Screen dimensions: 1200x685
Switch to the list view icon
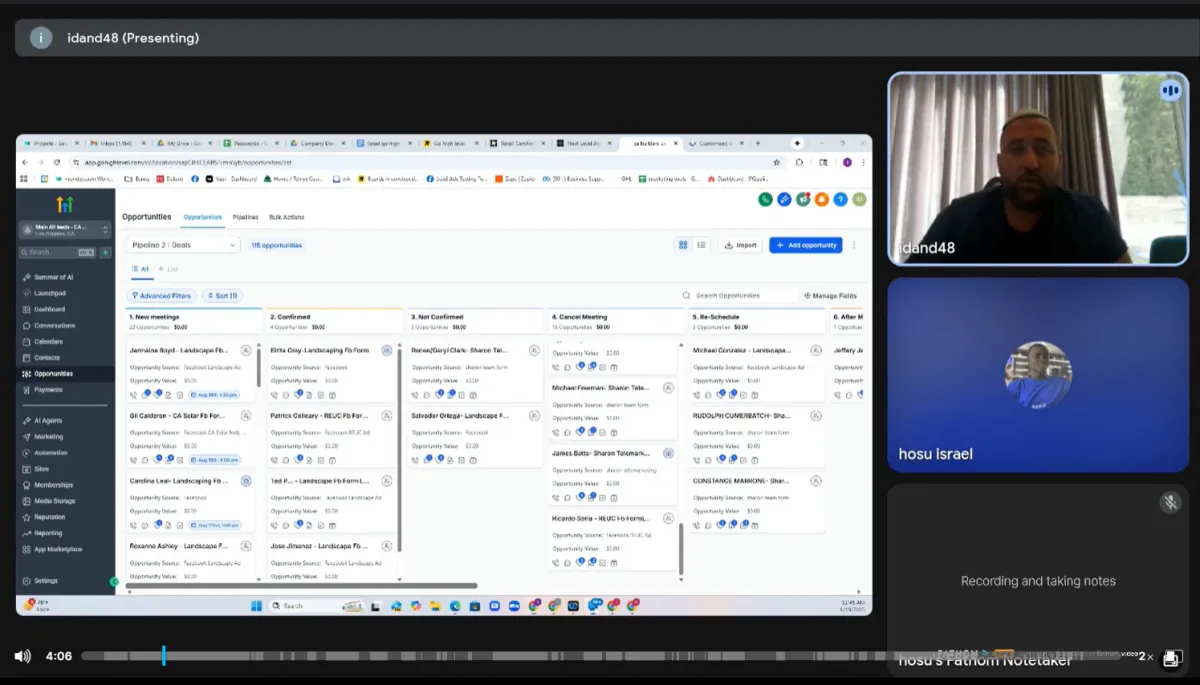[x=701, y=245]
